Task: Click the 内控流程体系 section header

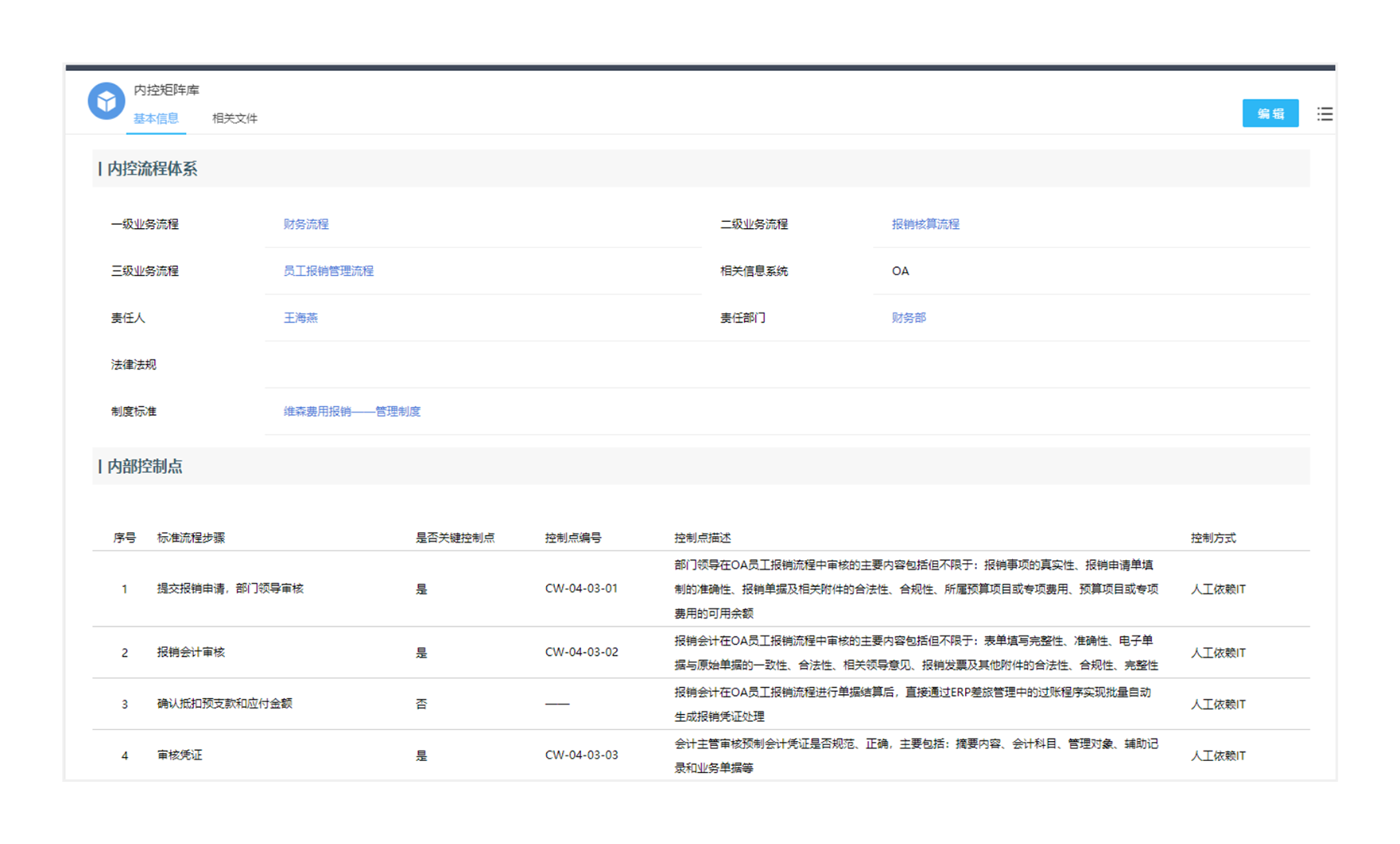Action: pos(152,168)
